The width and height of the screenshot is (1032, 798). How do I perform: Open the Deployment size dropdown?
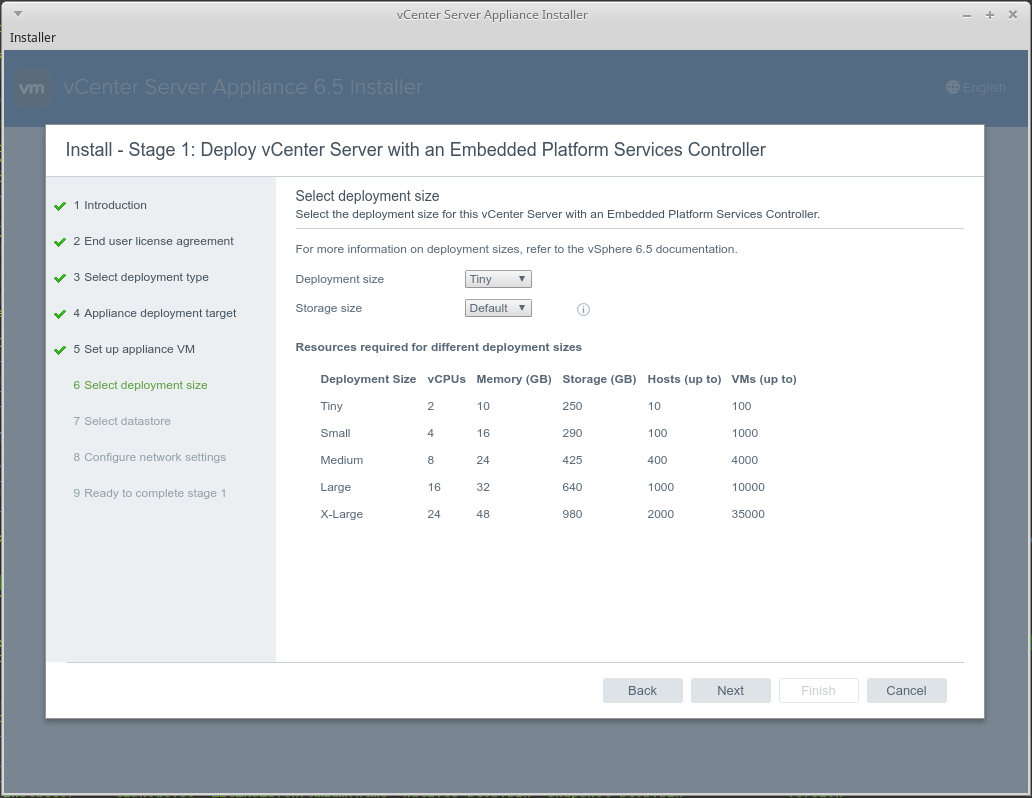tap(498, 279)
